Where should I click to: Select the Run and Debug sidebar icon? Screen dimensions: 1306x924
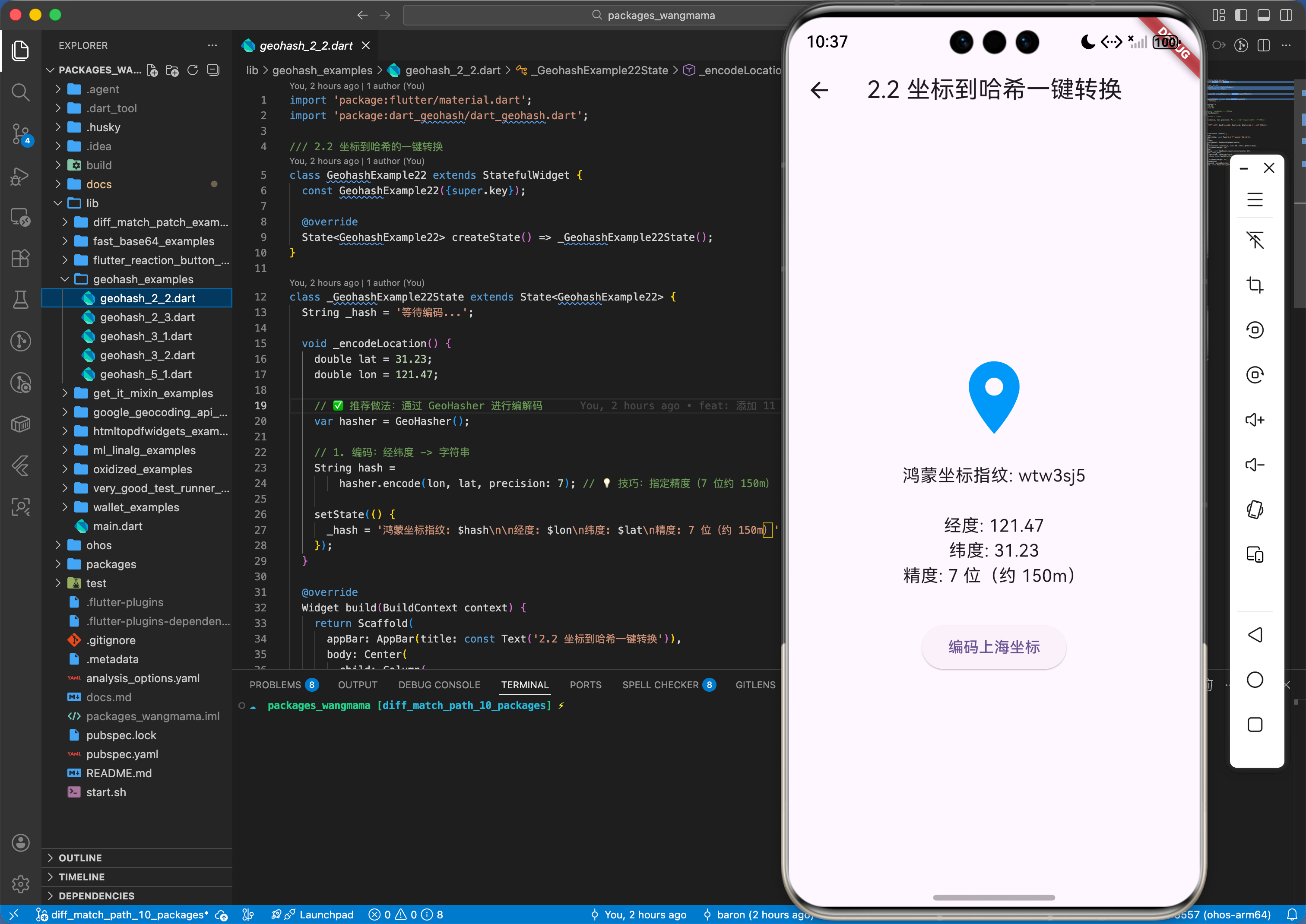pyautogui.click(x=20, y=176)
